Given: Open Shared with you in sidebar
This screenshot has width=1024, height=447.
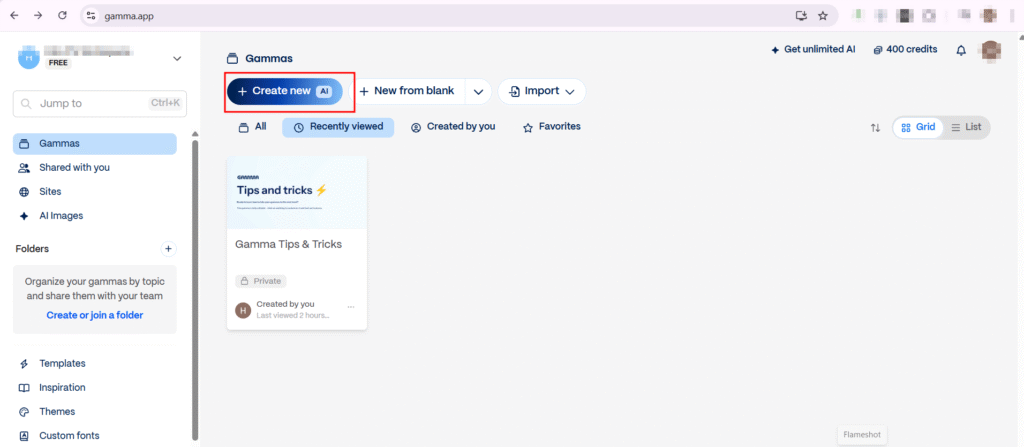Looking at the screenshot, I should pyautogui.click(x=95, y=168).
